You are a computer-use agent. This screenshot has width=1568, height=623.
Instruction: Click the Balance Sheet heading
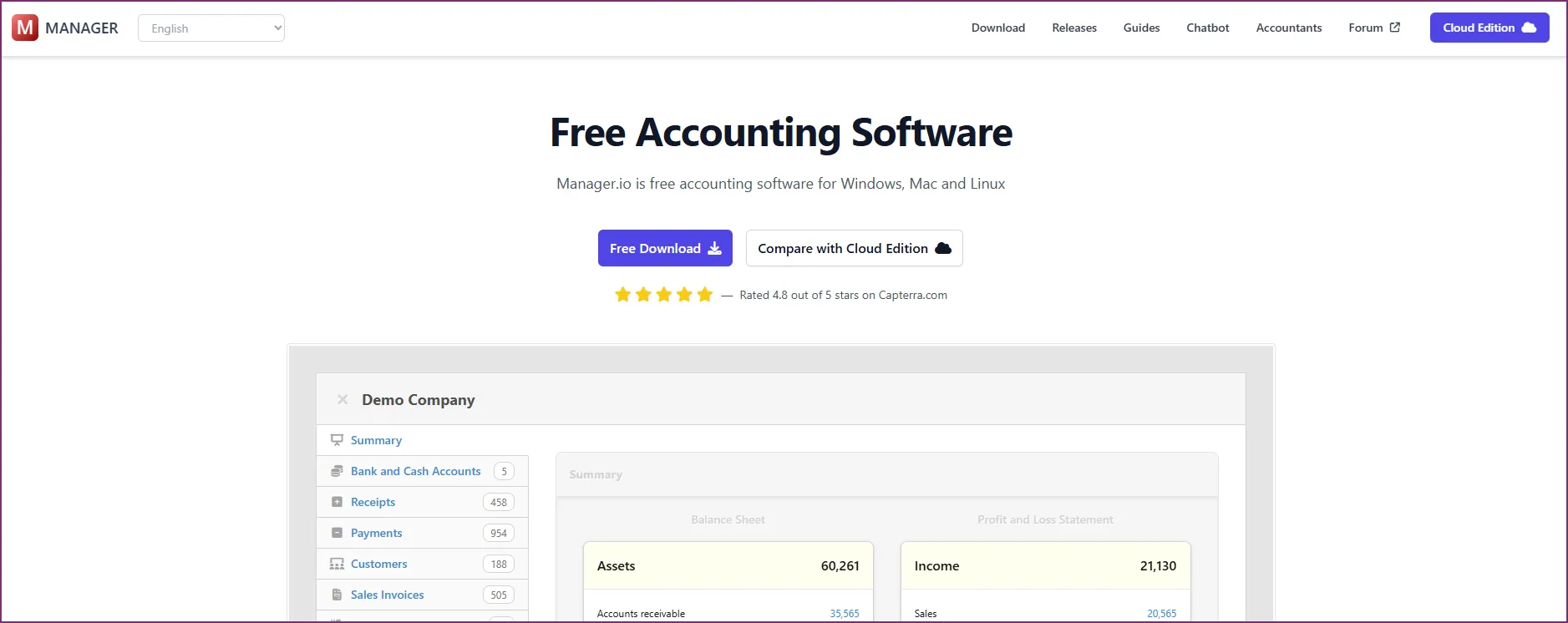pos(728,519)
